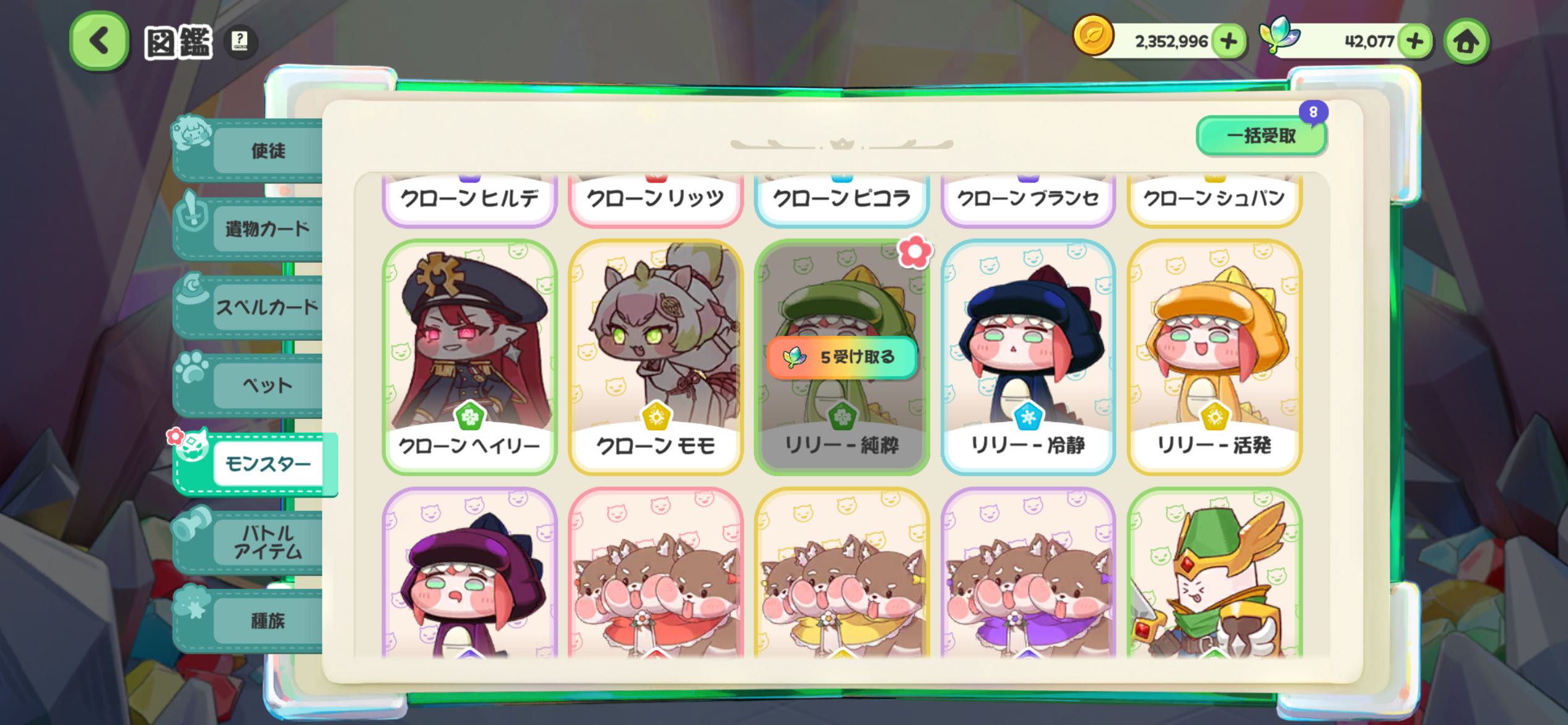The width and height of the screenshot is (1568, 725).
Task: Open the クローン ヘイリー monster card
Action: (469, 357)
